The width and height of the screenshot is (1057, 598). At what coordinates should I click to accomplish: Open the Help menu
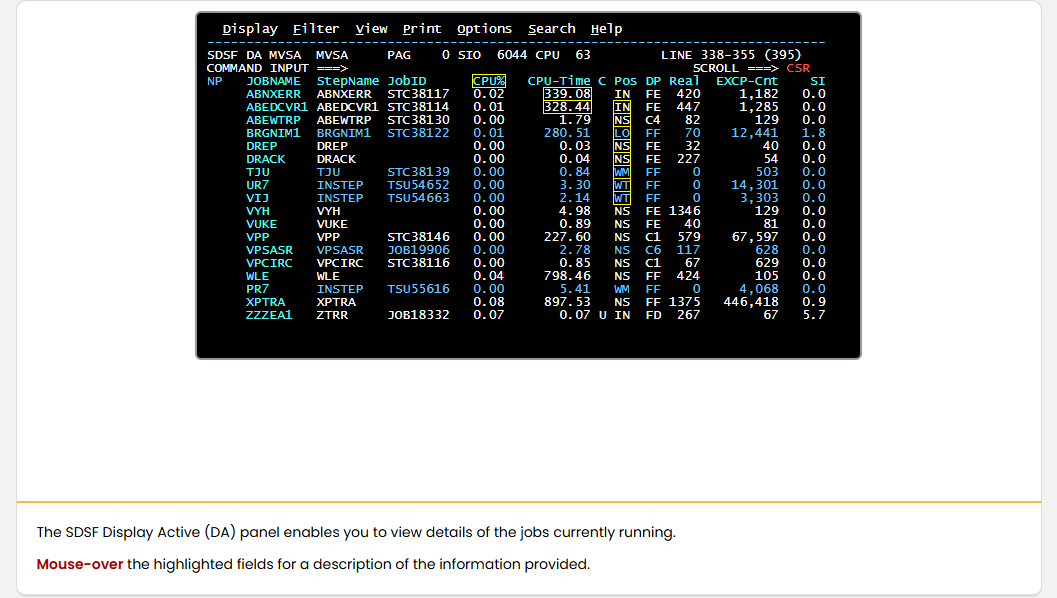tap(606, 29)
